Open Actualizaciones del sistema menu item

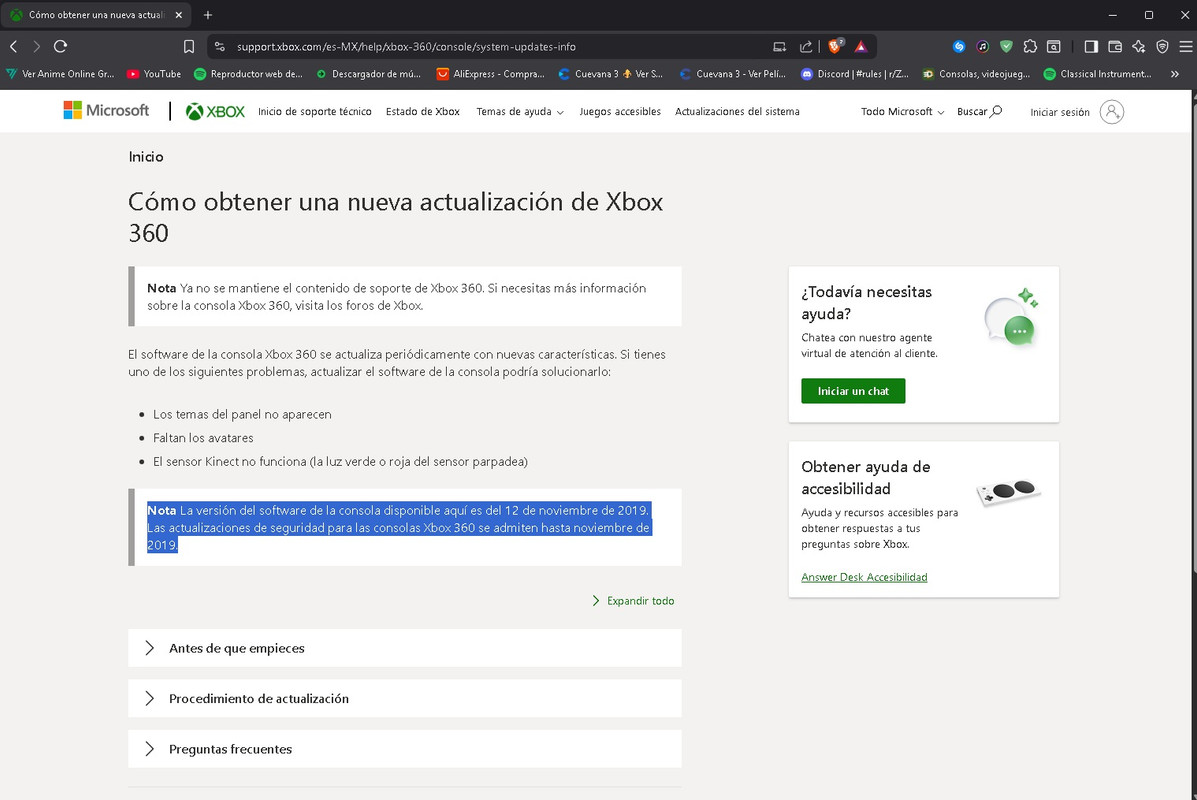coord(737,111)
